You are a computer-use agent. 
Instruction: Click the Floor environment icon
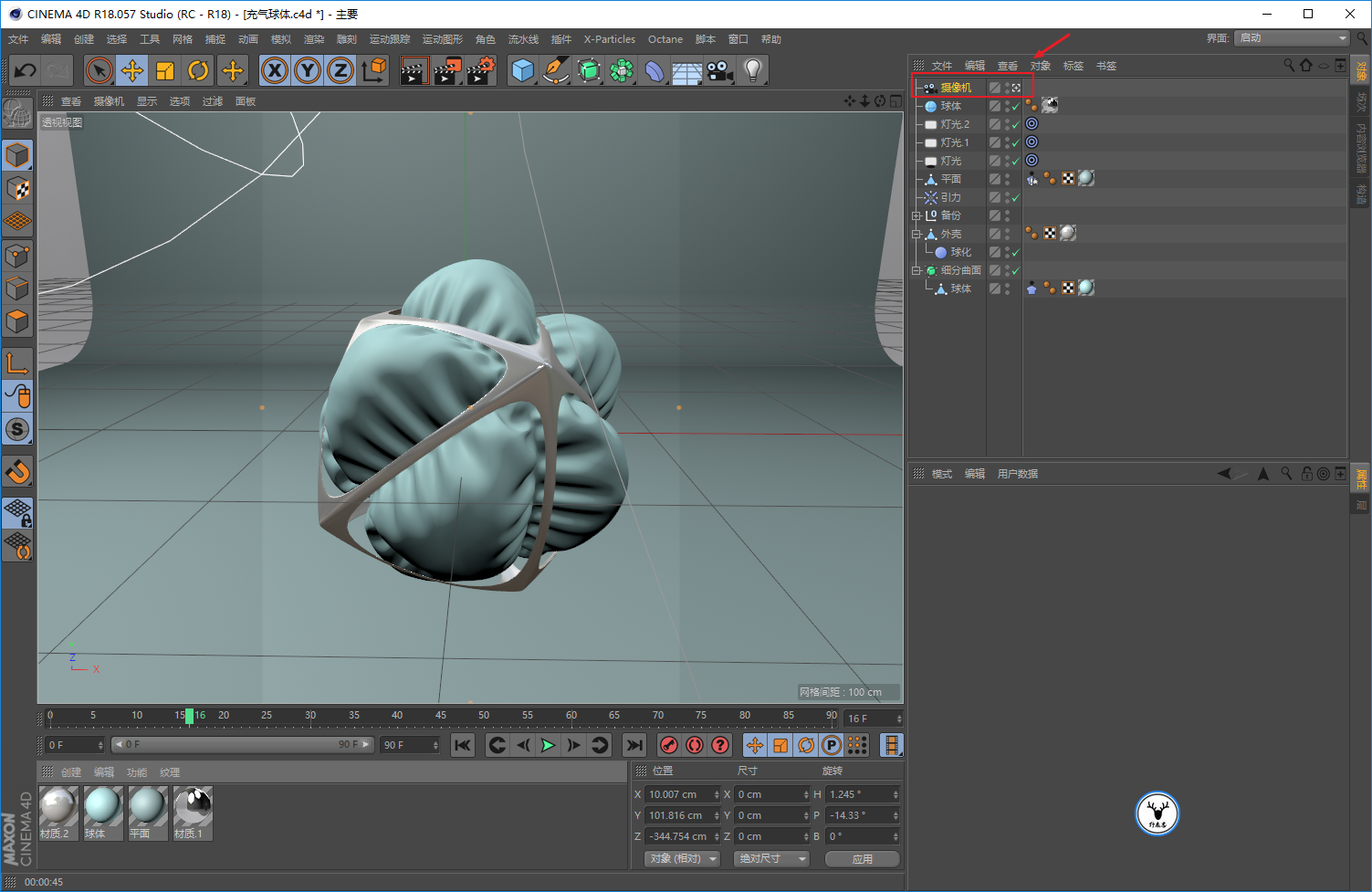pyautogui.click(x=687, y=70)
